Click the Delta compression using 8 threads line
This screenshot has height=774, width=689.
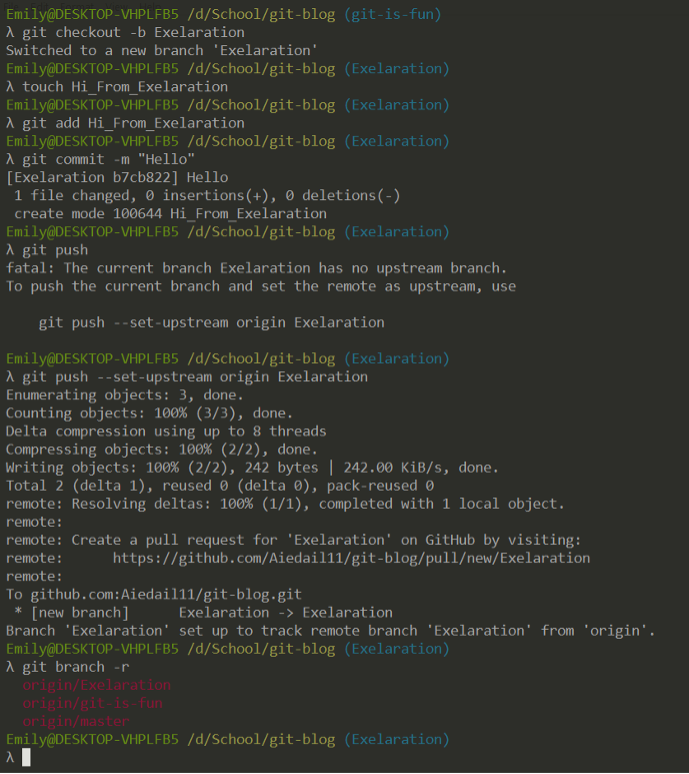(166, 431)
